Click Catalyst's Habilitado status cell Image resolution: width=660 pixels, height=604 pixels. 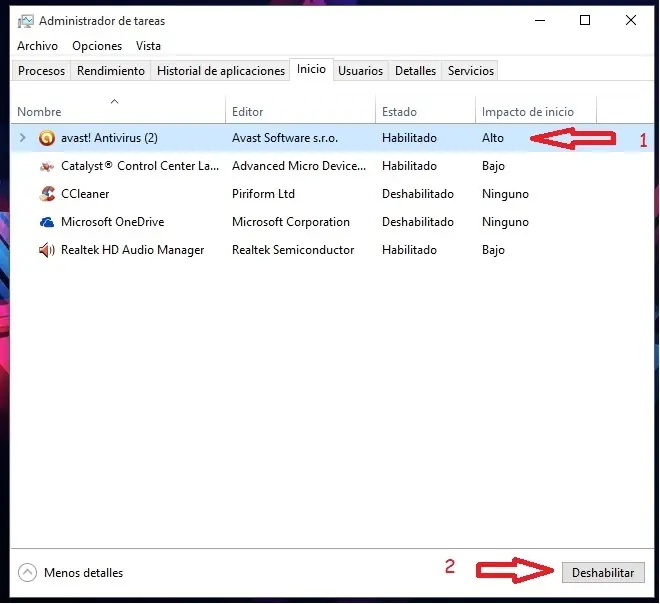409,166
